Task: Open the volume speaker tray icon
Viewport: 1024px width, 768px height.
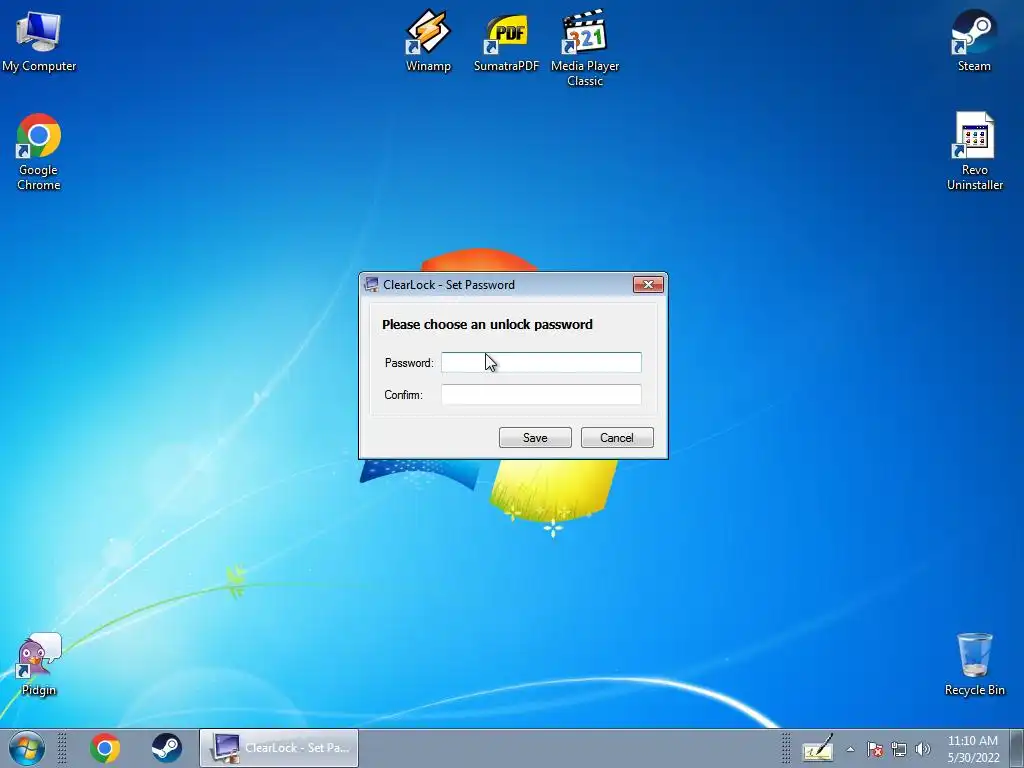Action: (923, 749)
